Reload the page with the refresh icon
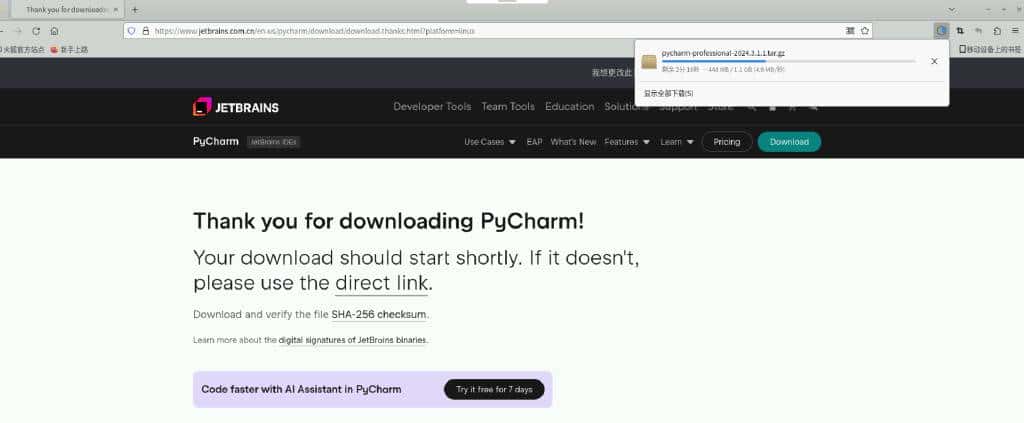This screenshot has width=1024, height=423. [37, 31]
